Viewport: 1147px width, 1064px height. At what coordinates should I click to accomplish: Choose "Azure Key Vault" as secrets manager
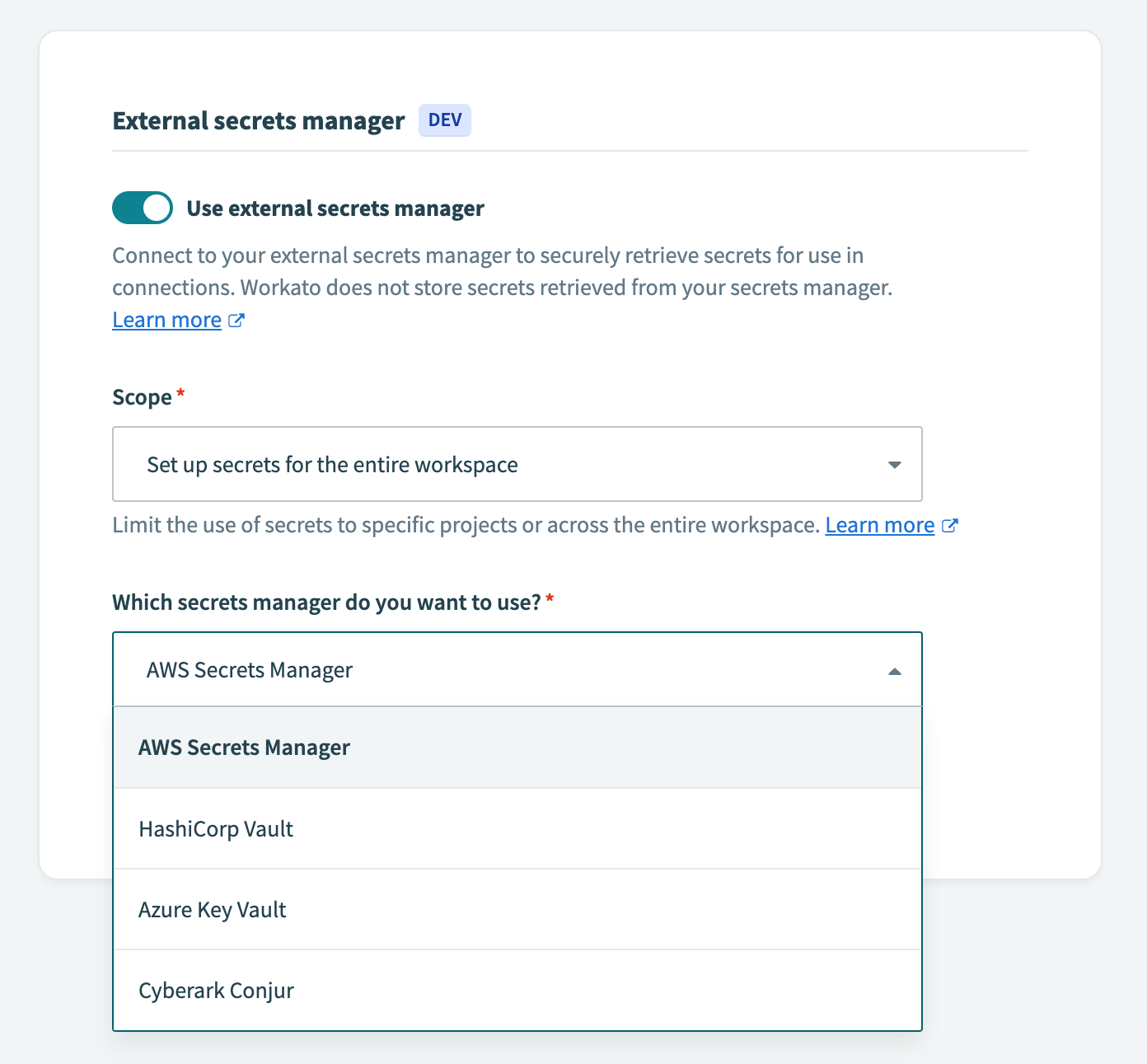click(x=212, y=909)
